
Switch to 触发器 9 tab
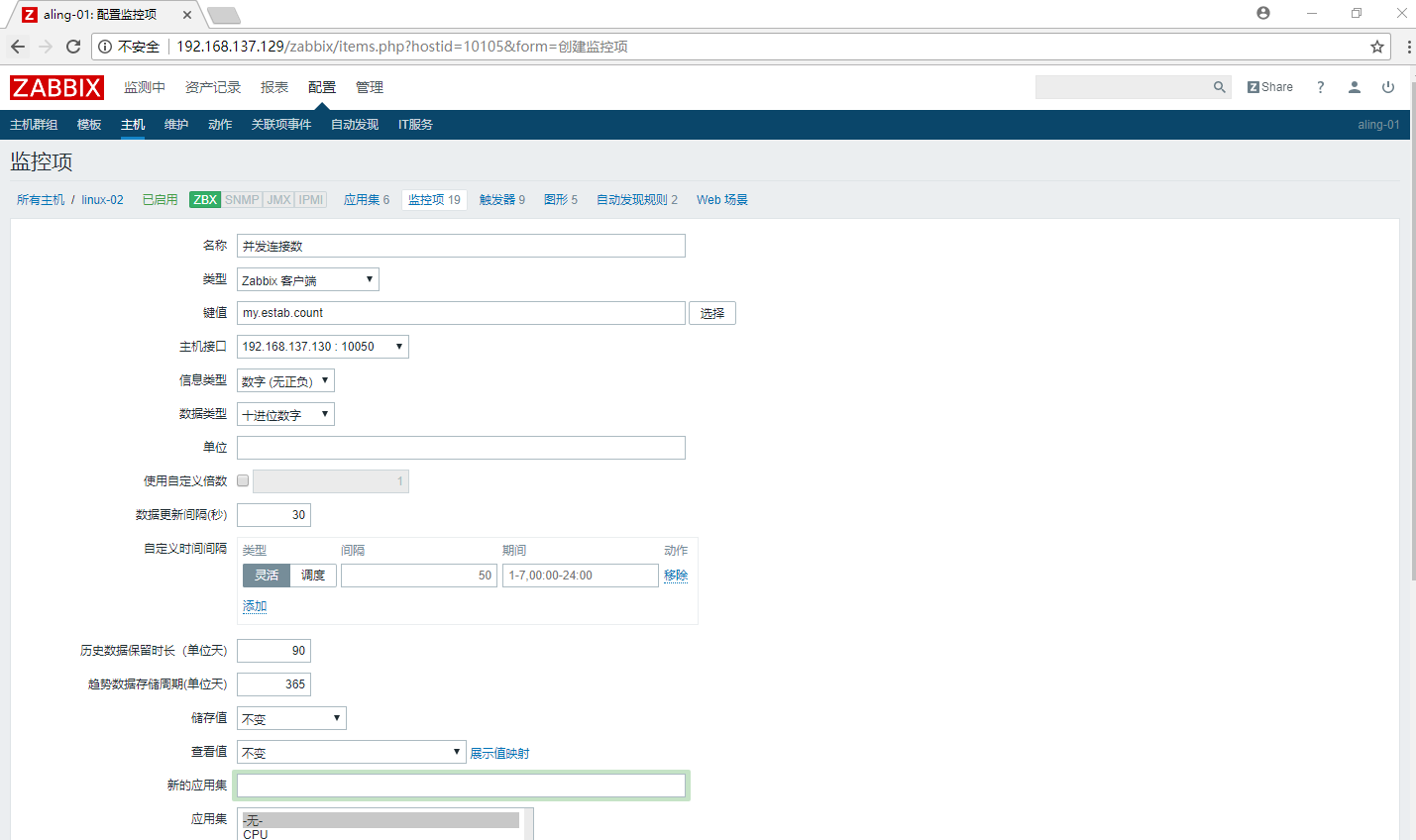pos(502,200)
